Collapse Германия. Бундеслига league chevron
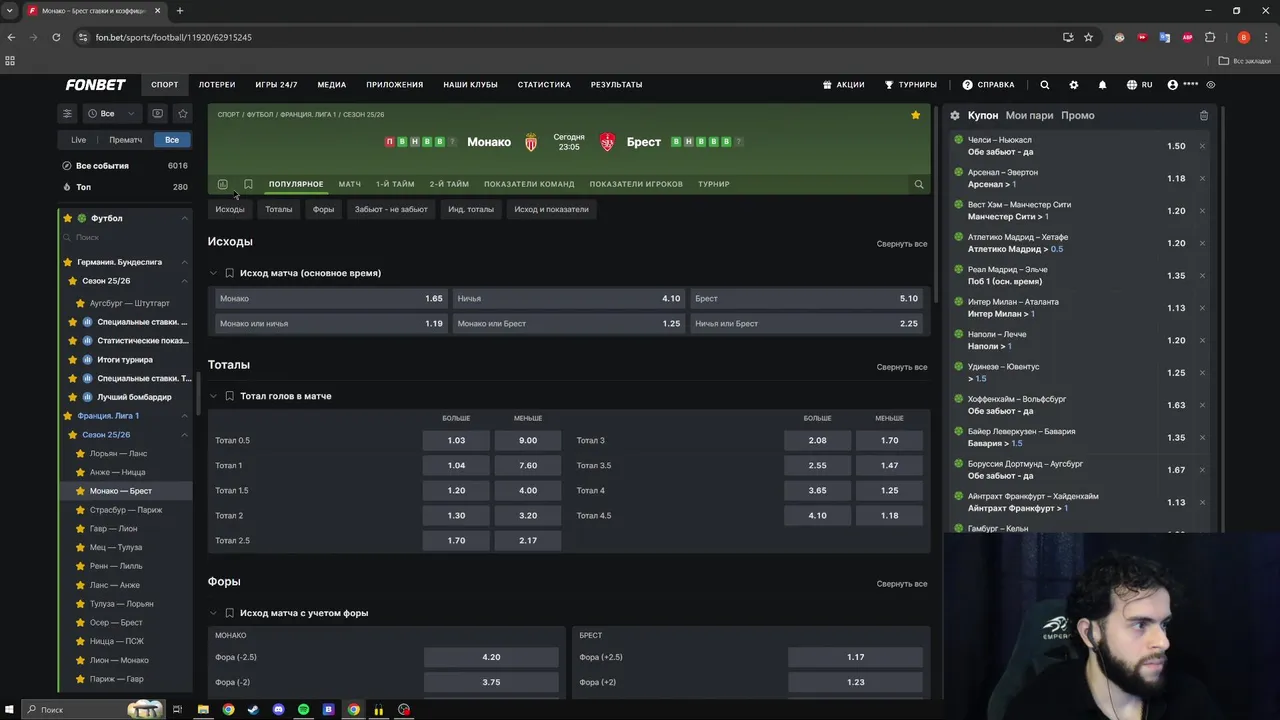 184,262
